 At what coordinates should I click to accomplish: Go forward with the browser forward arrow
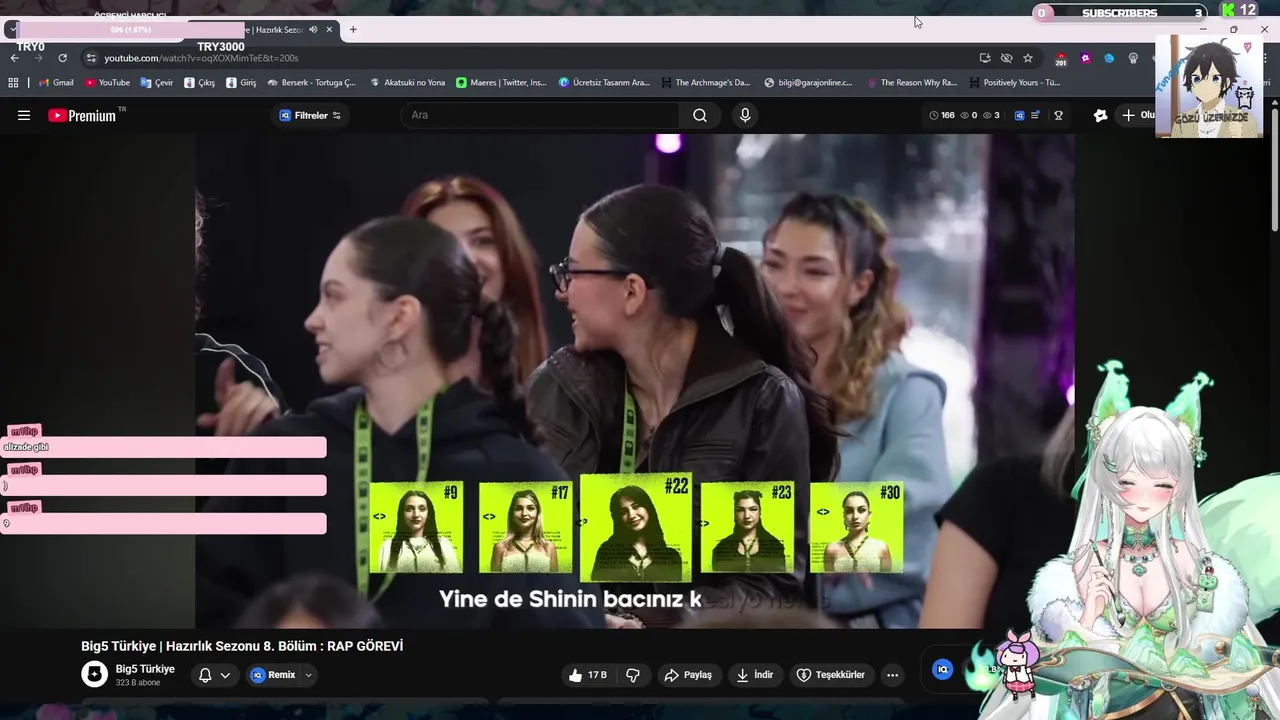[38, 58]
